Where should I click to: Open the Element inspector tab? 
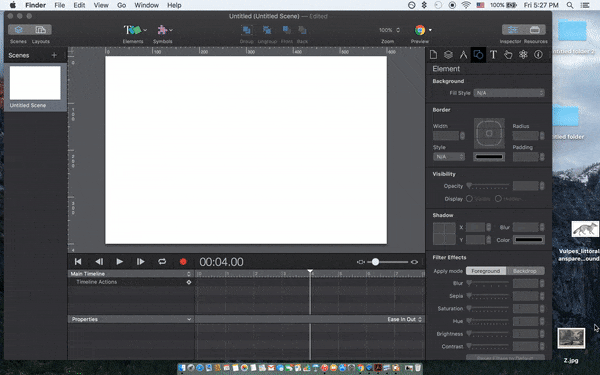tap(478, 55)
